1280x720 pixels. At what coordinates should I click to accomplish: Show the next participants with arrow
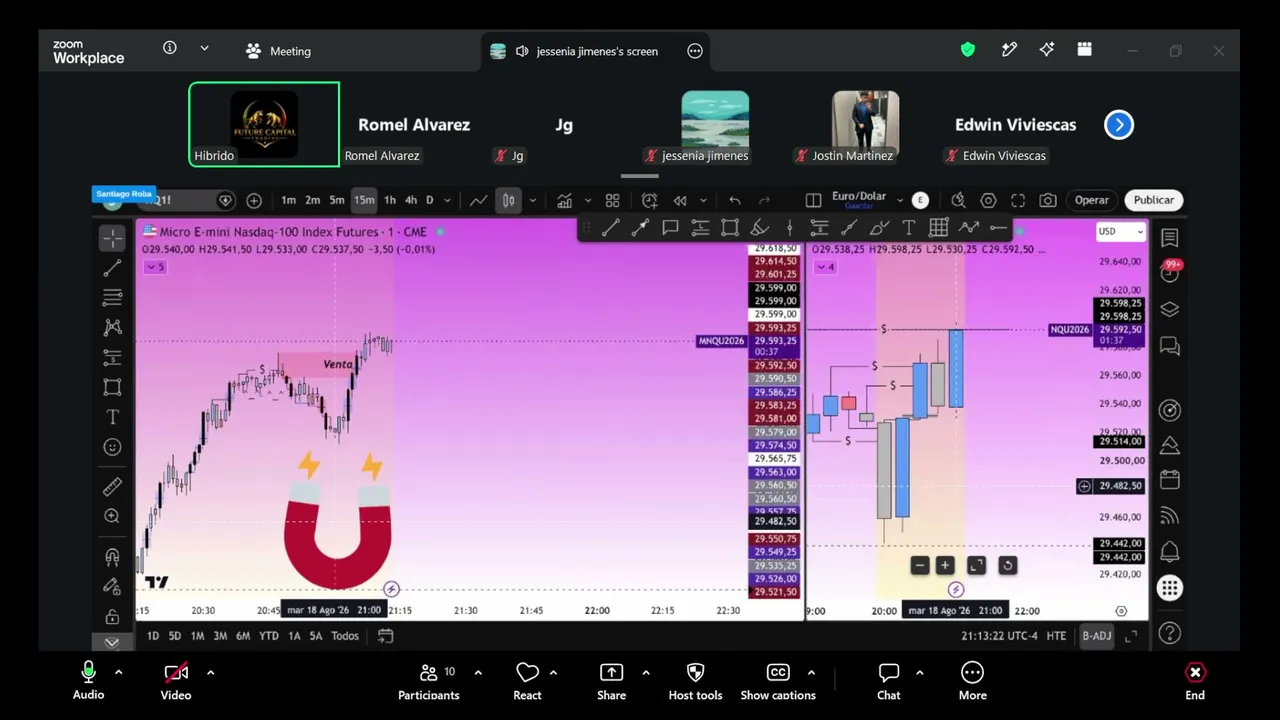(1119, 125)
